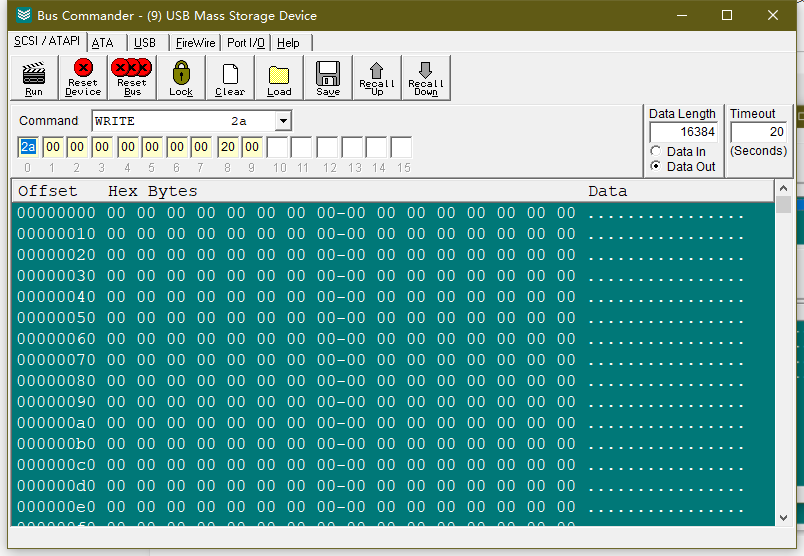Click the Clear blank page icon
The image size is (804, 556).
click(230, 74)
